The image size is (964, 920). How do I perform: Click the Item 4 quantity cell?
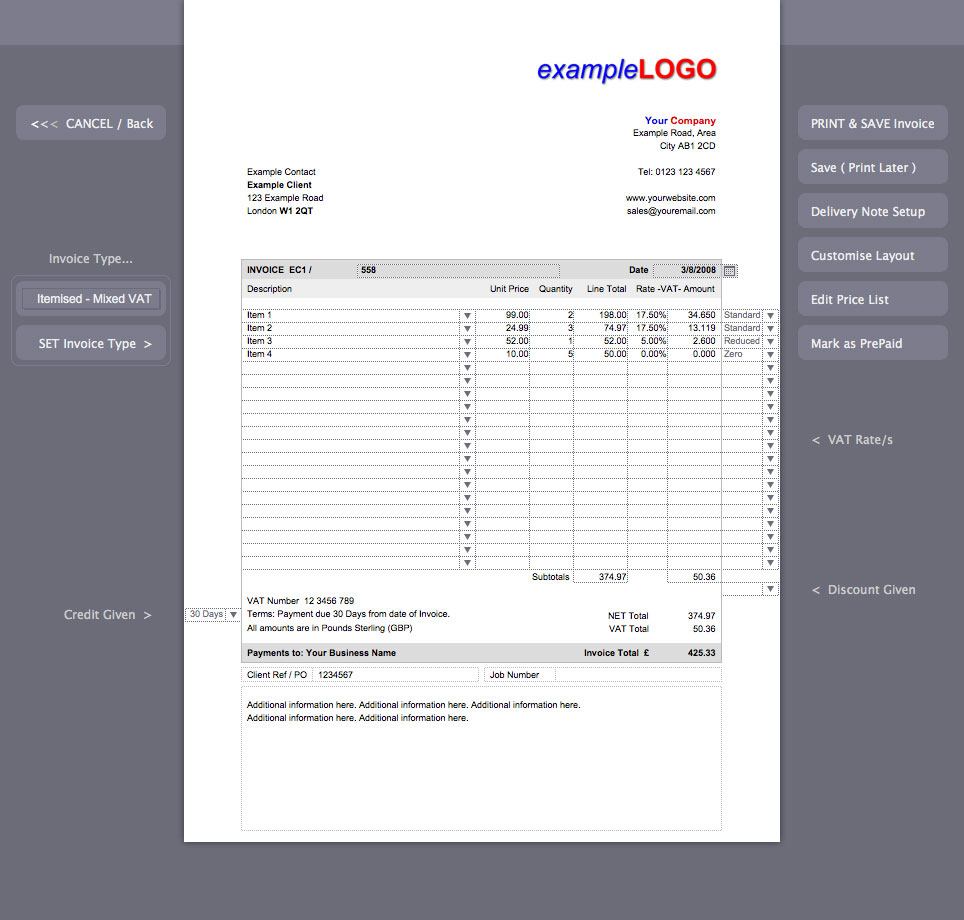pyautogui.click(x=551, y=354)
